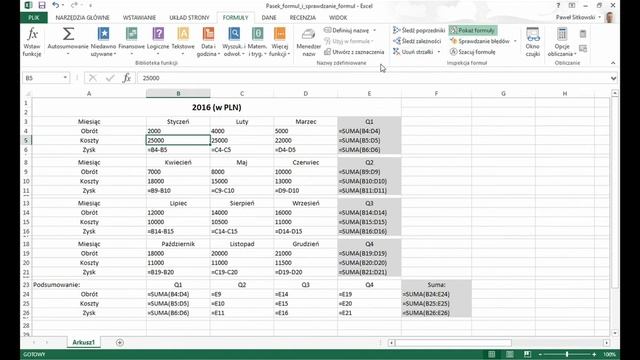The width and height of the screenshot is (640, 360).
Task: Click the Redo arrow icon
Action: point(74,5)
